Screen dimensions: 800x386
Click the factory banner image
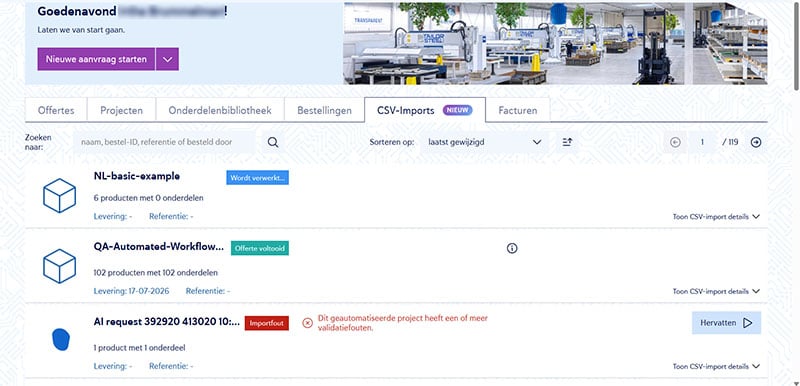[555, 43]
